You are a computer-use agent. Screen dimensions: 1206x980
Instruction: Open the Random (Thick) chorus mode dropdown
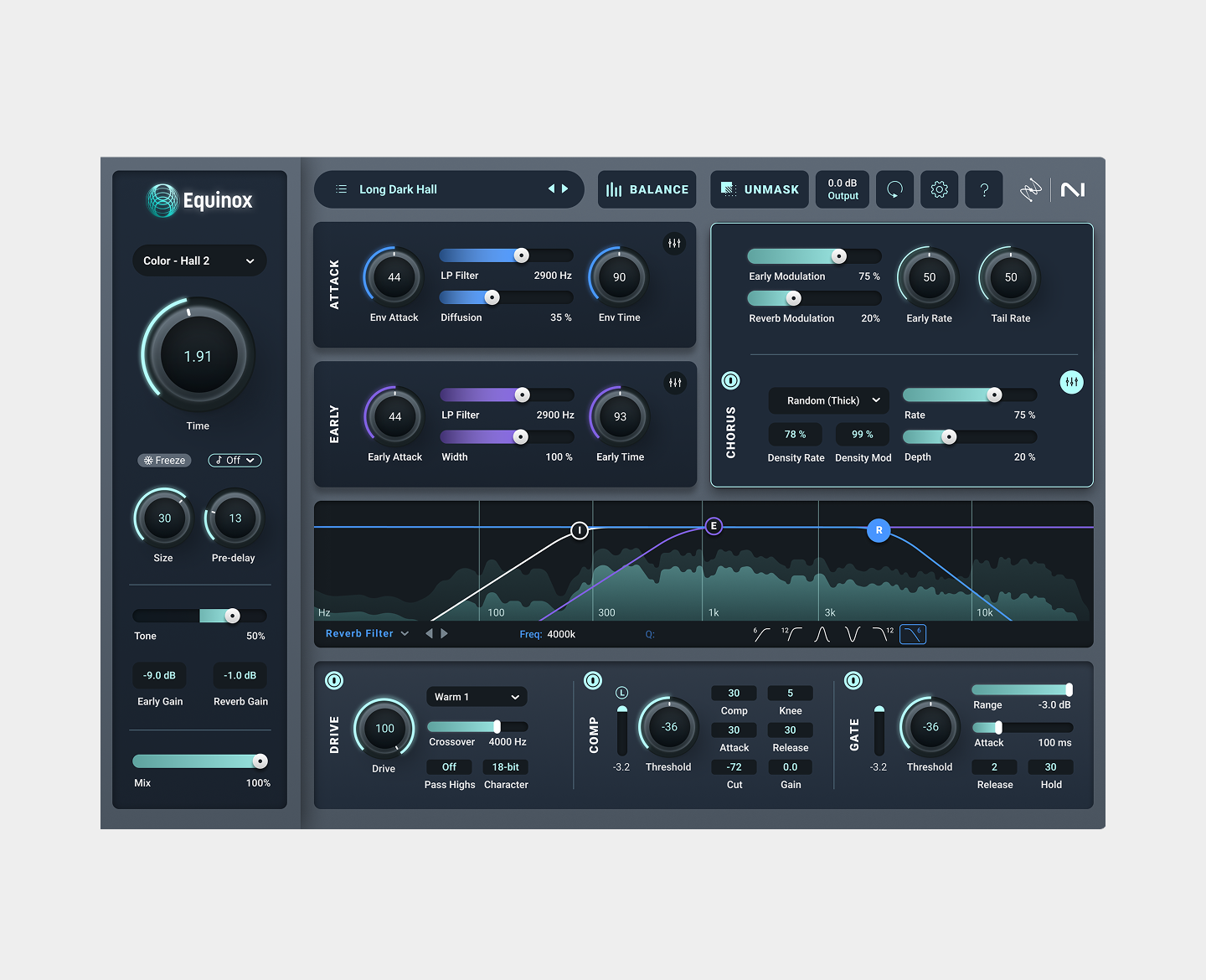(829, 400)
